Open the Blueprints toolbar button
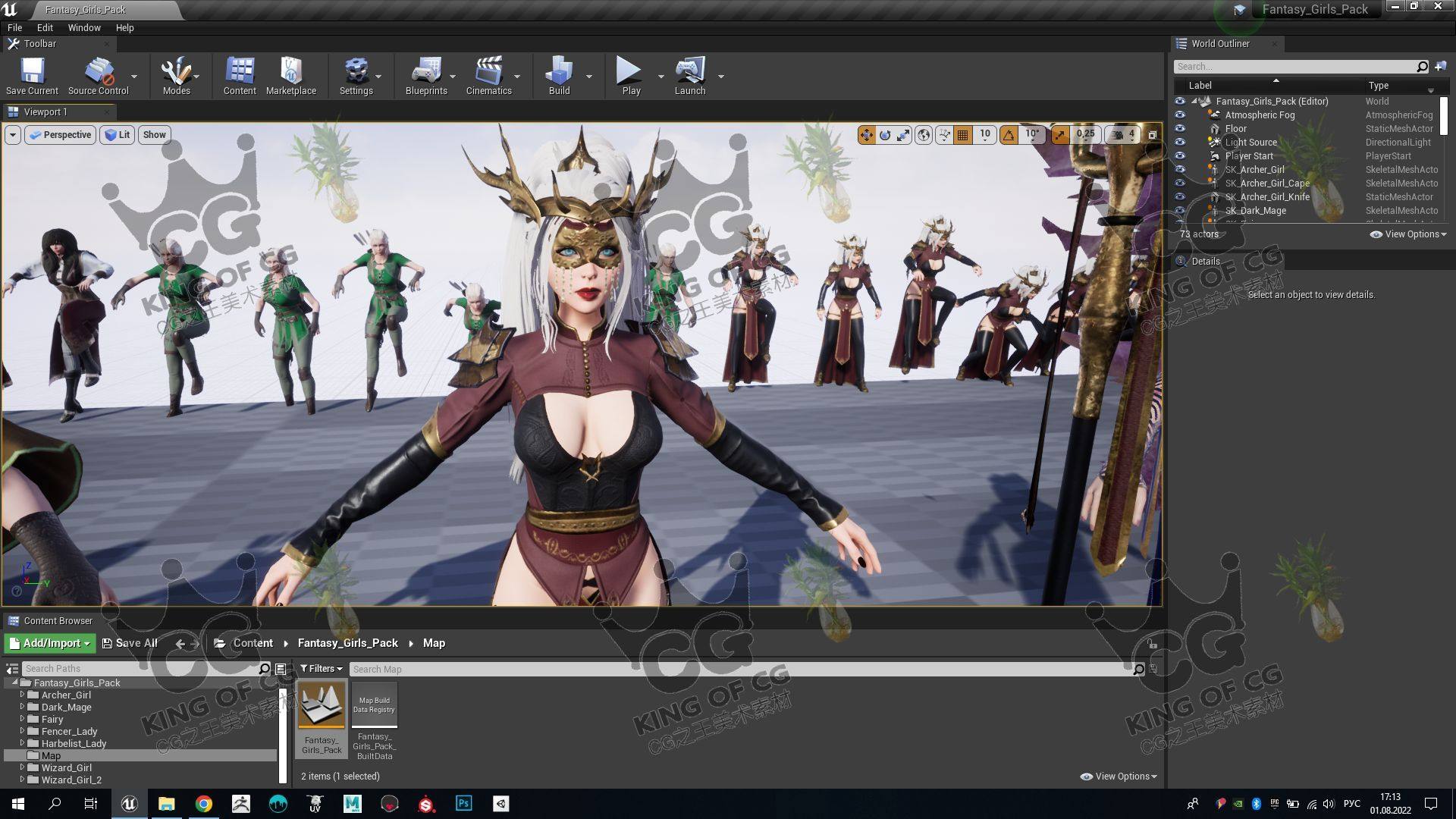 (426, 76)
